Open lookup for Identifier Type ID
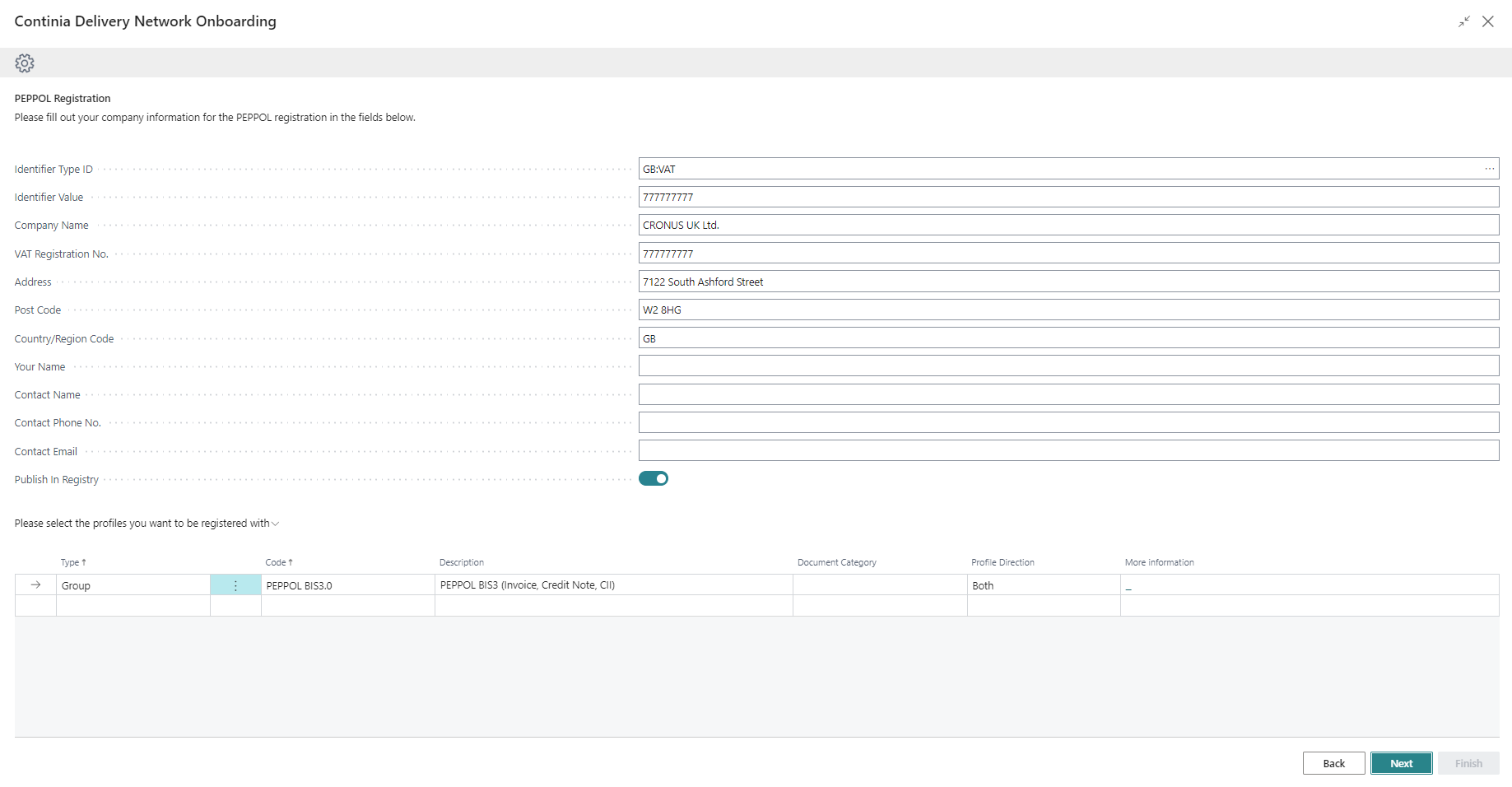The image size is (1512, 787). click(1489, 169)
